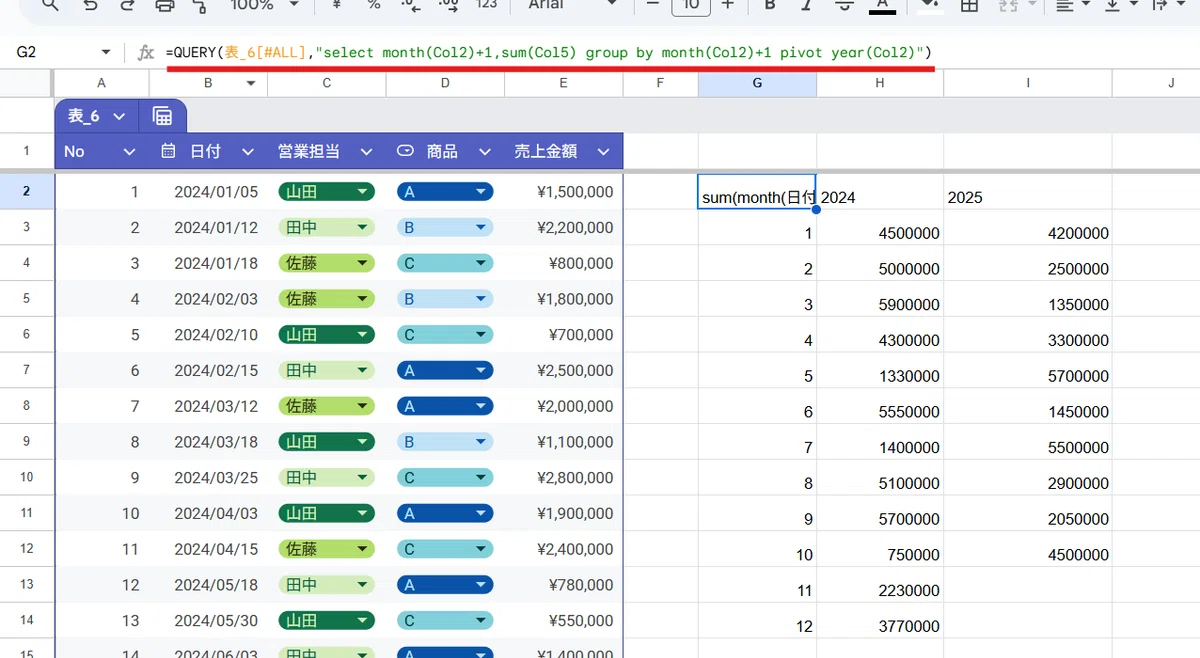Image resolution: width=1200 pixels, height=658 pixels.
Task: Click column B header dropdown arrow
Action: click(252, 83)
